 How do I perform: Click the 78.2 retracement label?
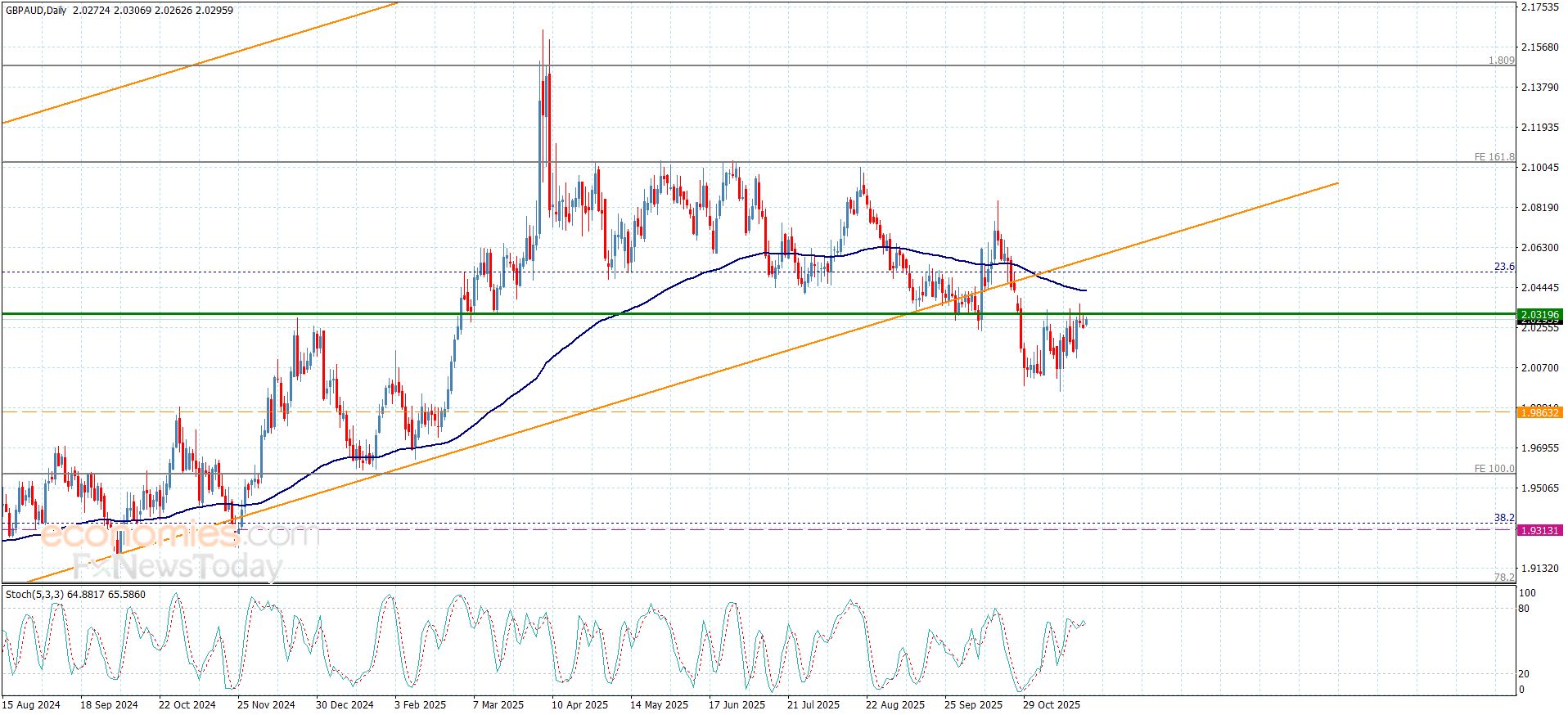coord(1504,577)
